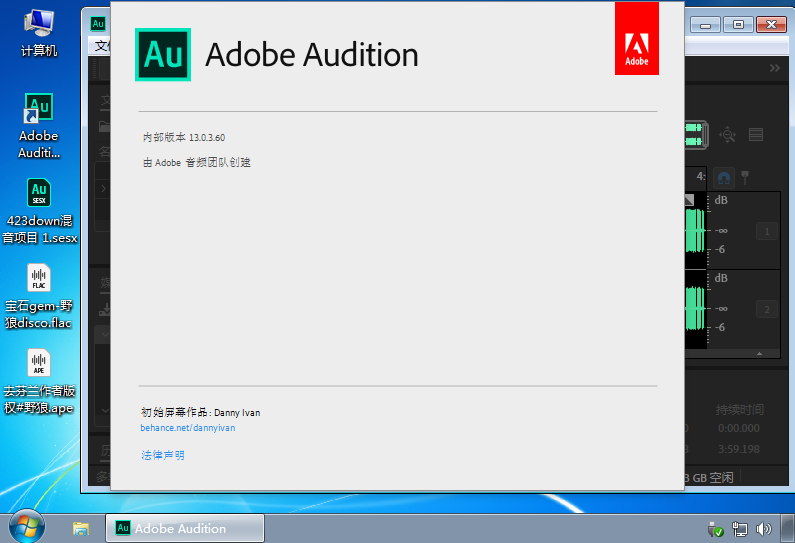The width and height of the screenshot is (795, 543).
Task: Click the marker pin icon beside the magnet
Action: tap(745, 177)
